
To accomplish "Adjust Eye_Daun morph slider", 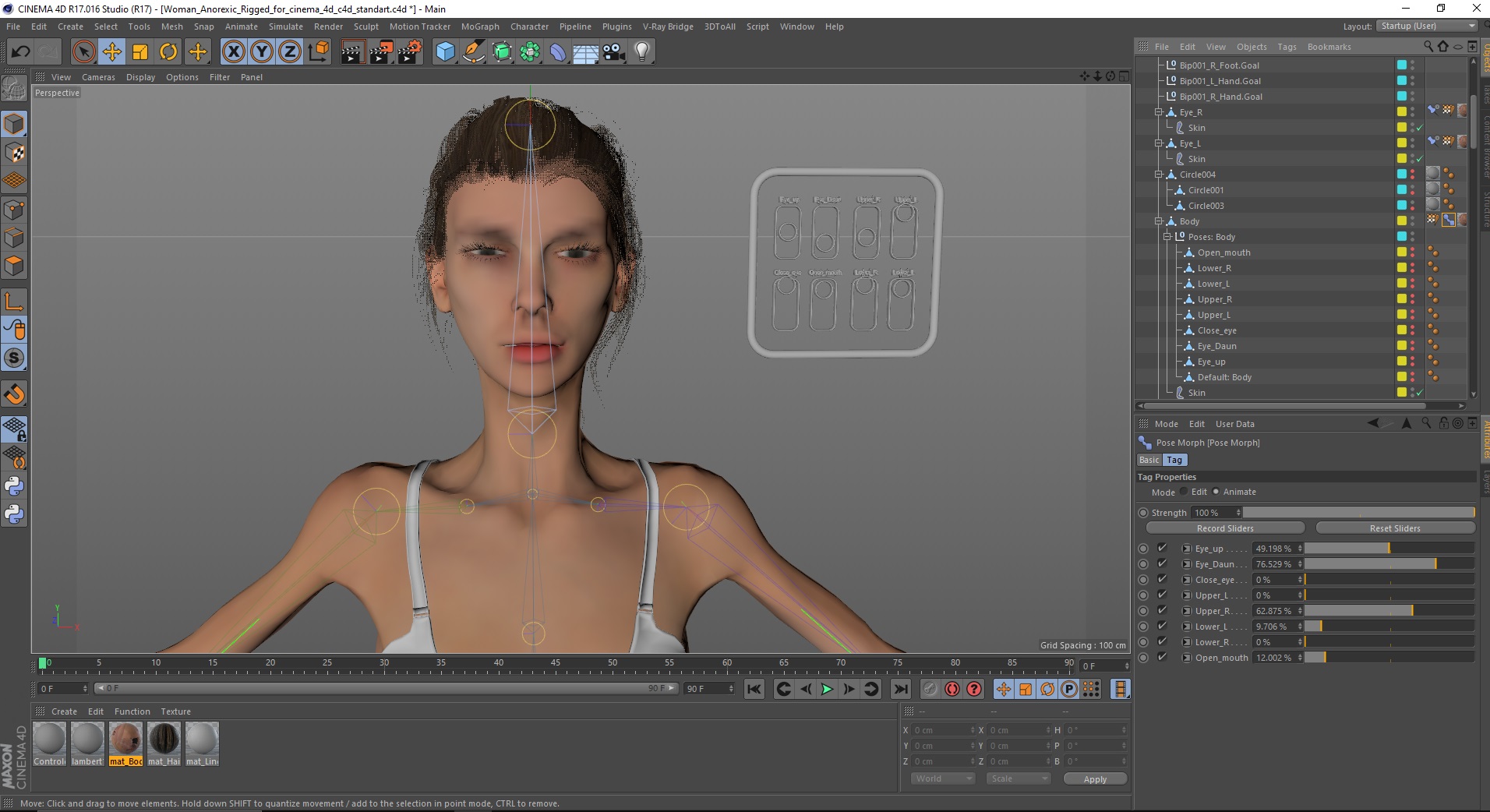I will (x=1389, y=564).
